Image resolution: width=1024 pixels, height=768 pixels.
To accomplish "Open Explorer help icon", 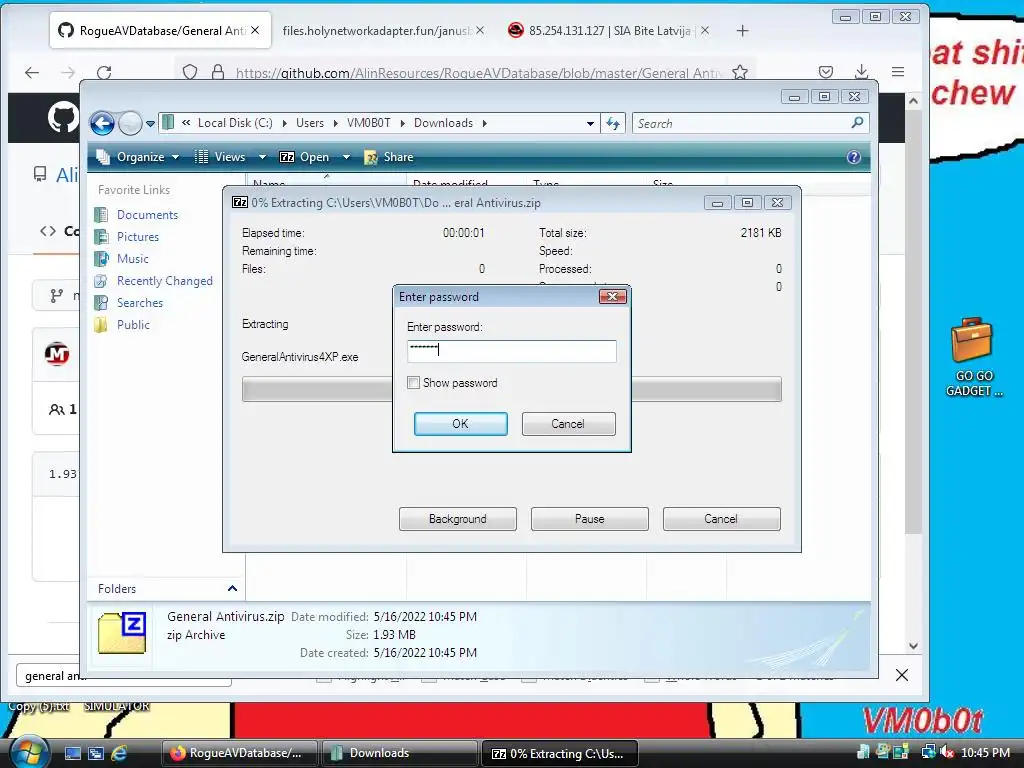I will [854, 157].
